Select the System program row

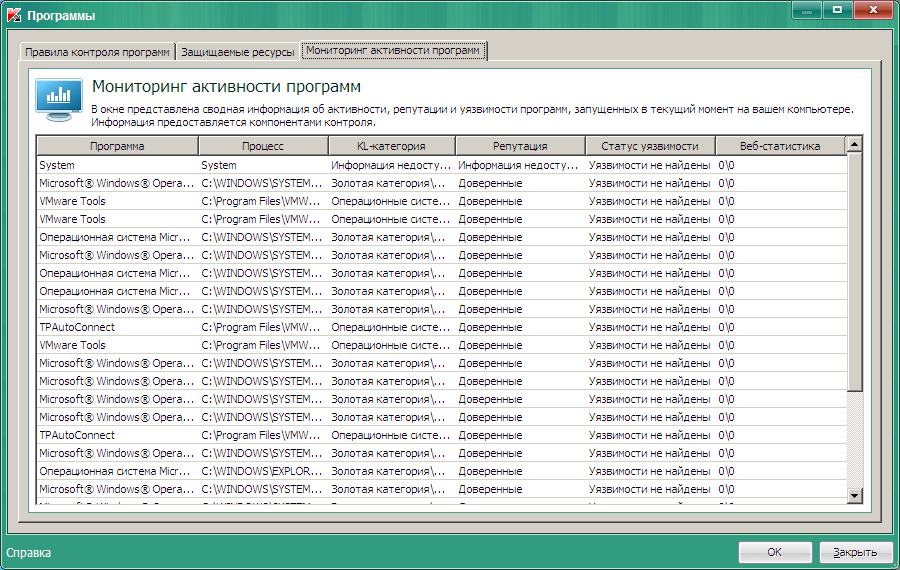point(441,165)
